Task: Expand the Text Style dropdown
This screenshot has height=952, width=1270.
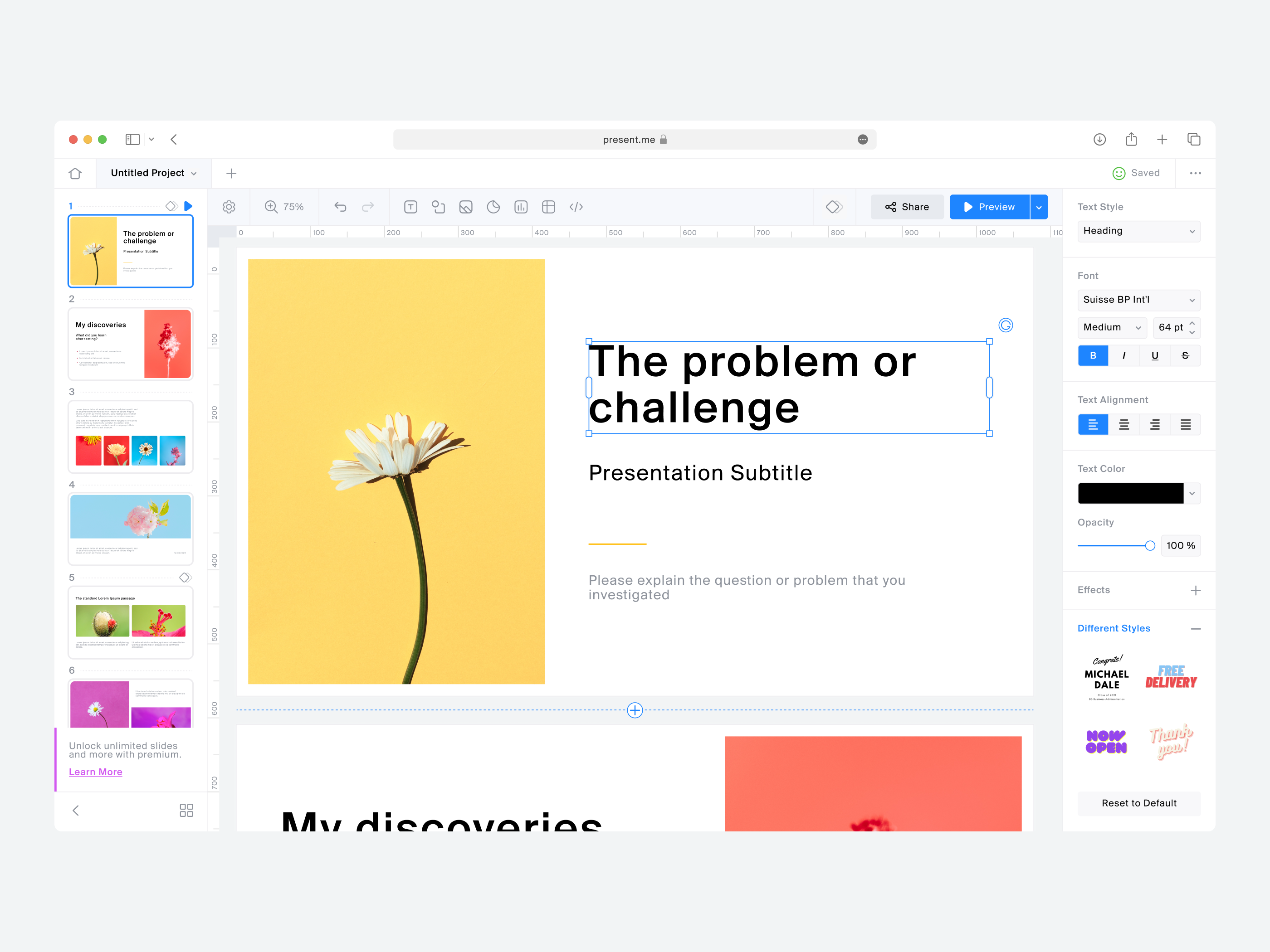Action: click(x=1139, y=232)
